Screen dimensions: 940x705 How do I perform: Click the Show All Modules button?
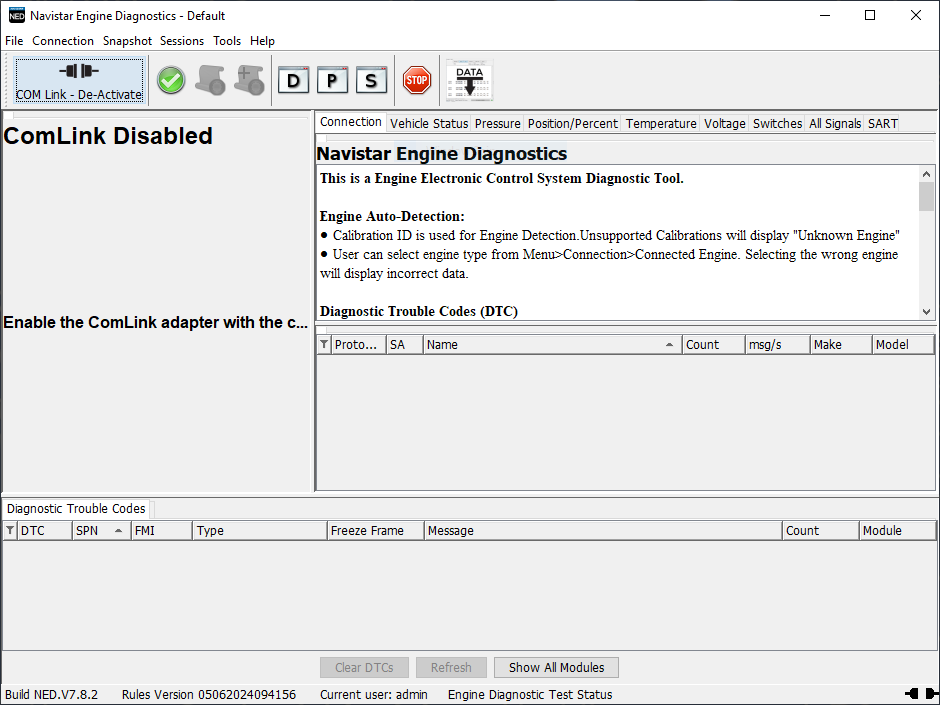[557, 667]
